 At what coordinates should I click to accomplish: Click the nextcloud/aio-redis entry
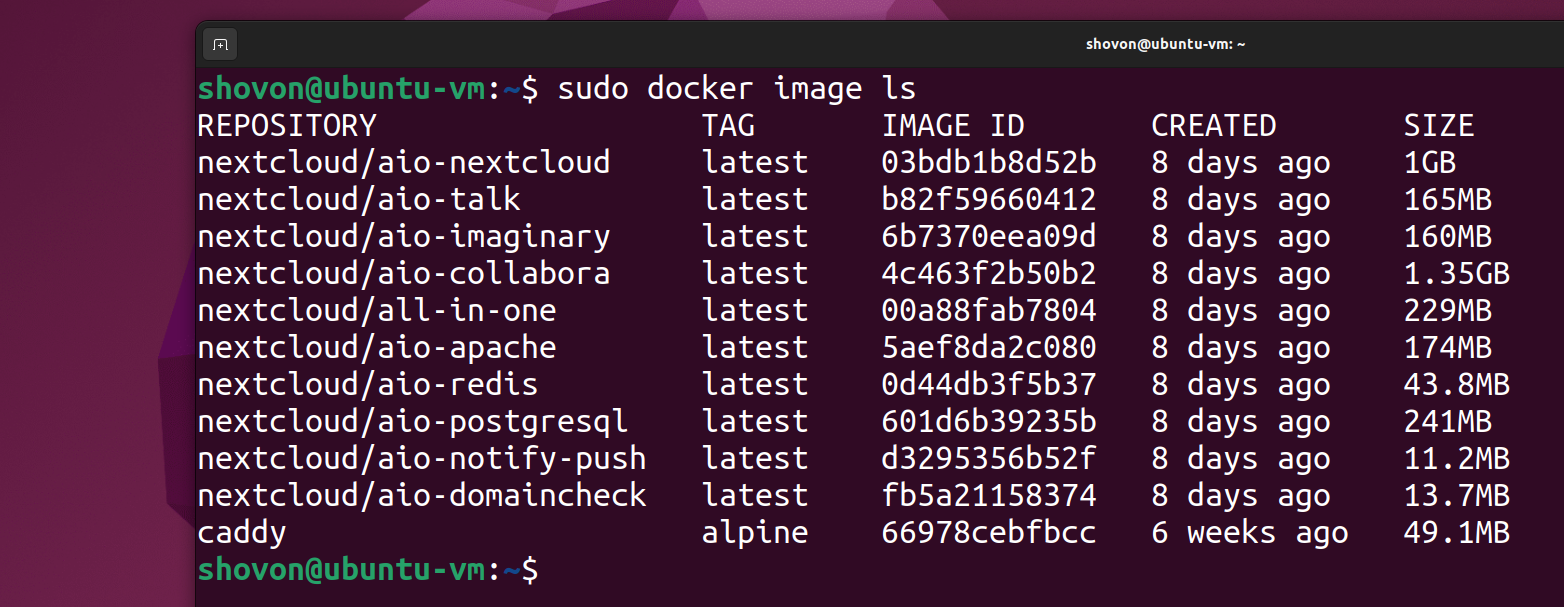[368, 384]
